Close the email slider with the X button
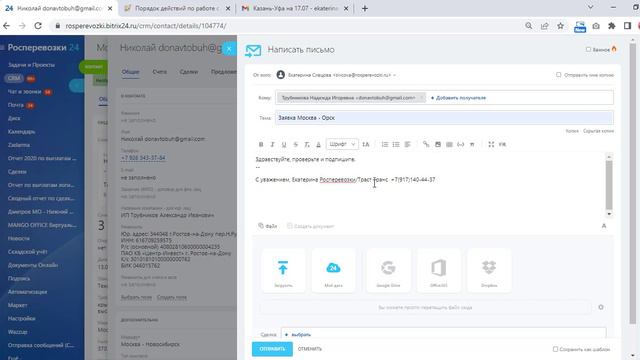This screenshot has width=640, height=360. (x=229, y=49)
